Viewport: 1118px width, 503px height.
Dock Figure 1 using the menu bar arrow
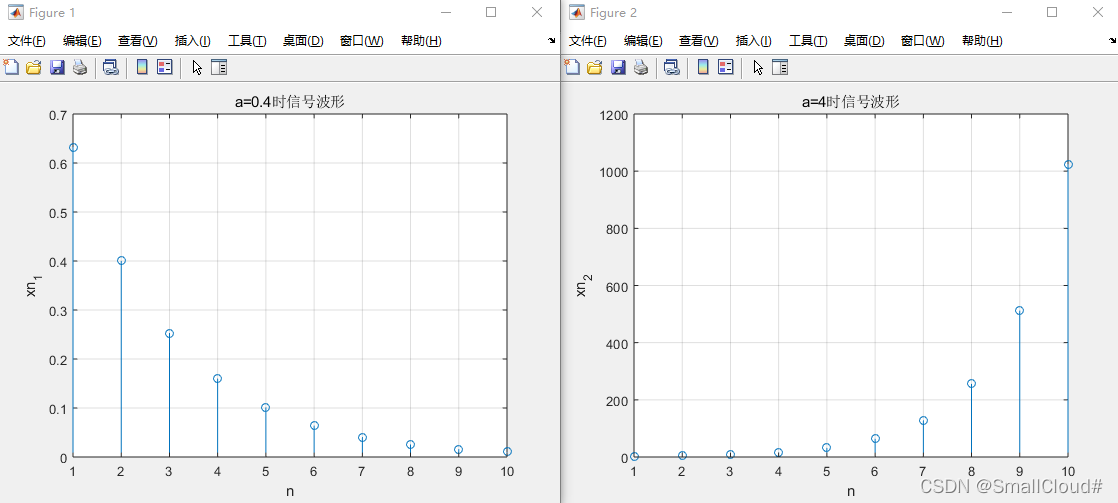551,41
